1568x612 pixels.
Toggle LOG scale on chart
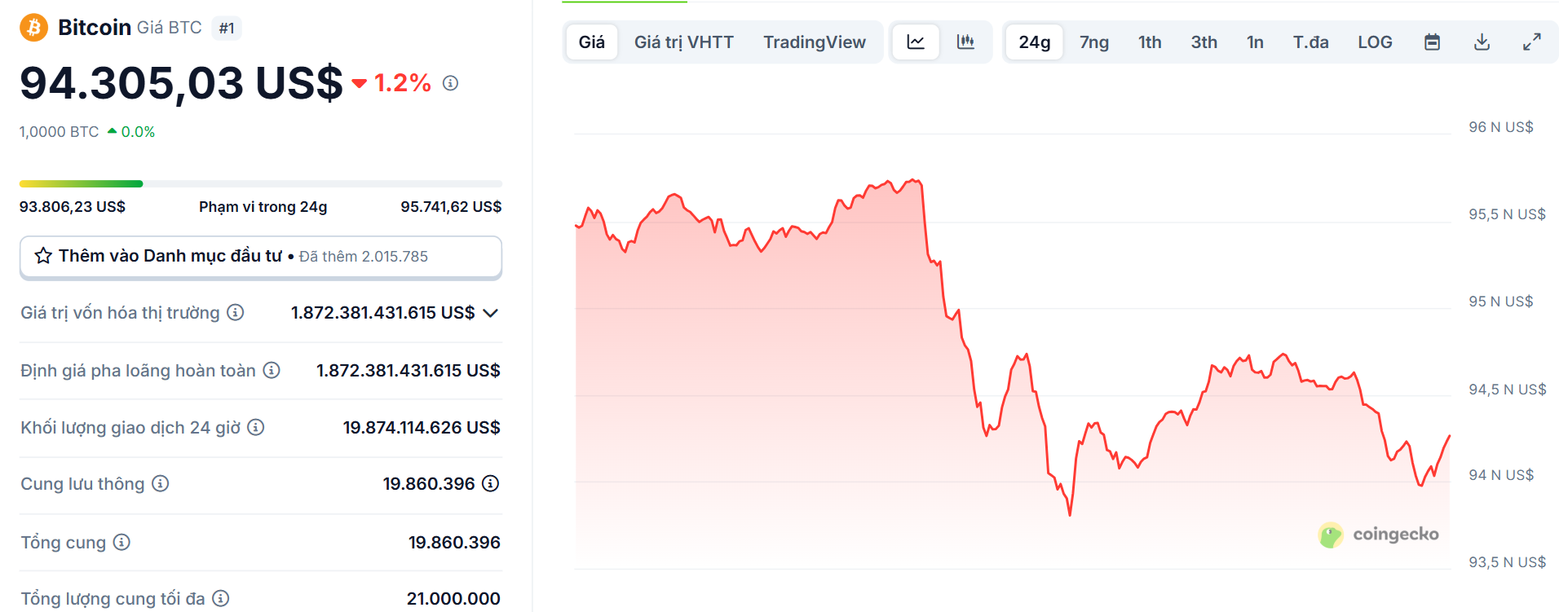[x=1375, y=42]
